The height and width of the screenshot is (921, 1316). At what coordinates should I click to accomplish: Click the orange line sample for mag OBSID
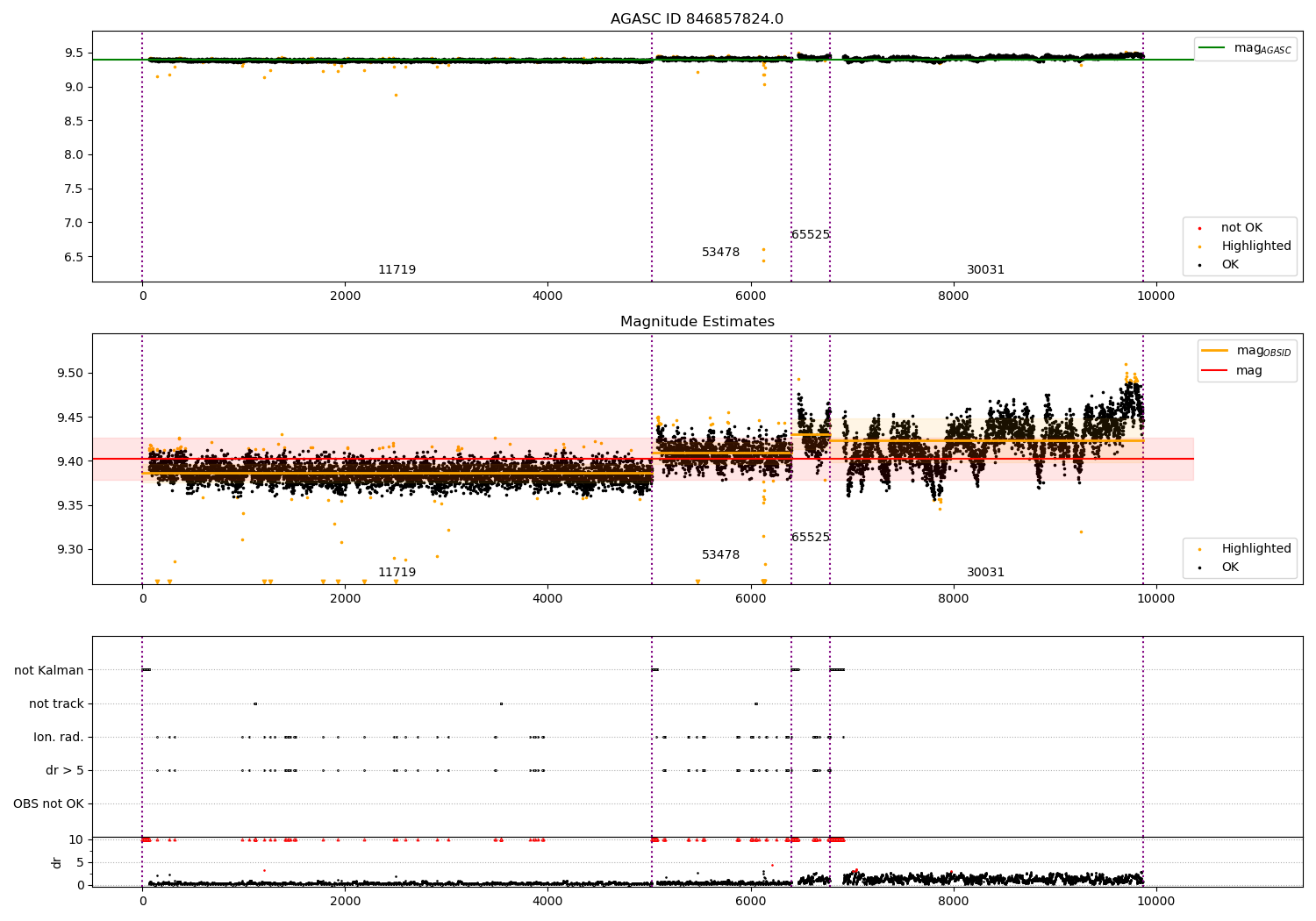1214,351
